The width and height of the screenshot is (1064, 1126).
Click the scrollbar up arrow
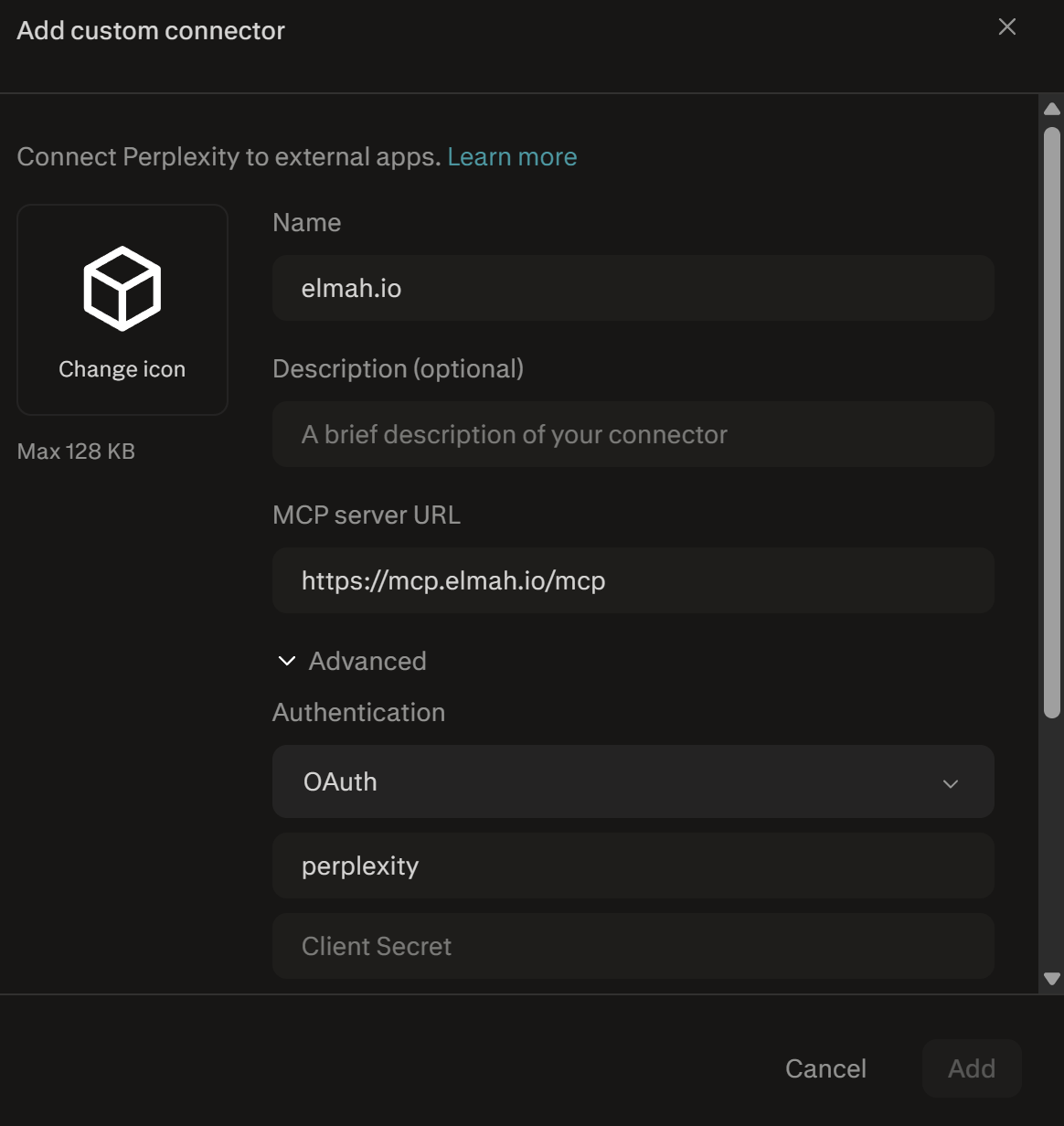pos(1051,108)
